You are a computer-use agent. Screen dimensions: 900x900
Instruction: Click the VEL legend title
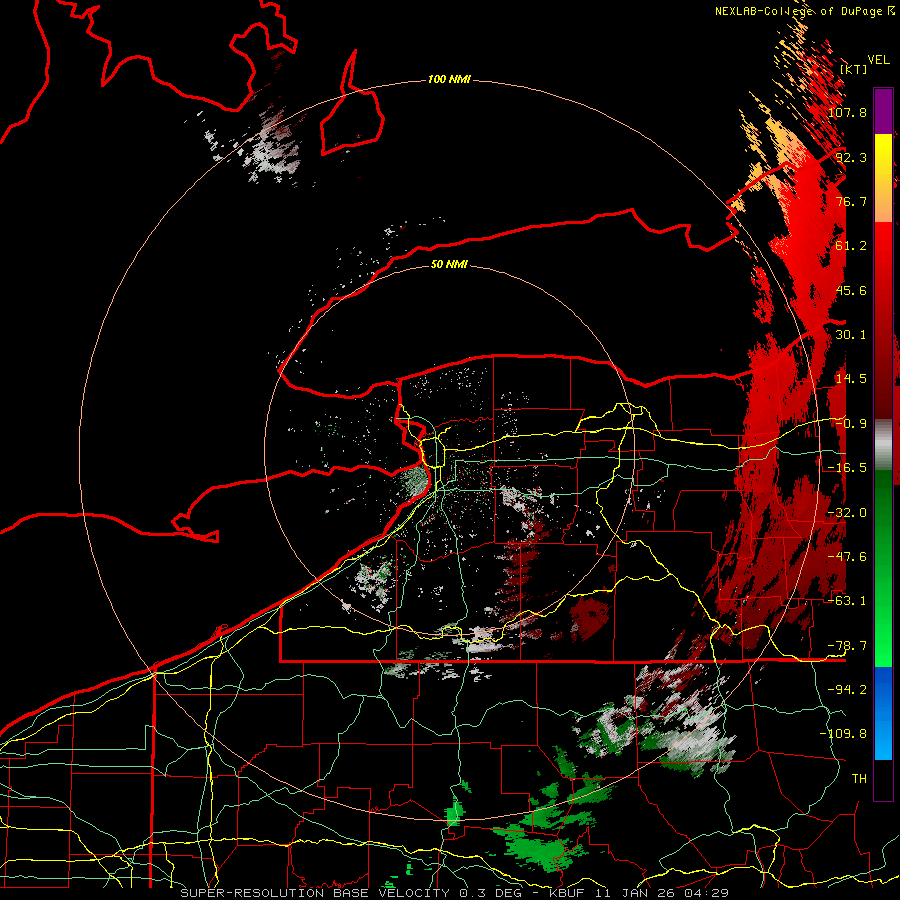(x=878, y=60)
